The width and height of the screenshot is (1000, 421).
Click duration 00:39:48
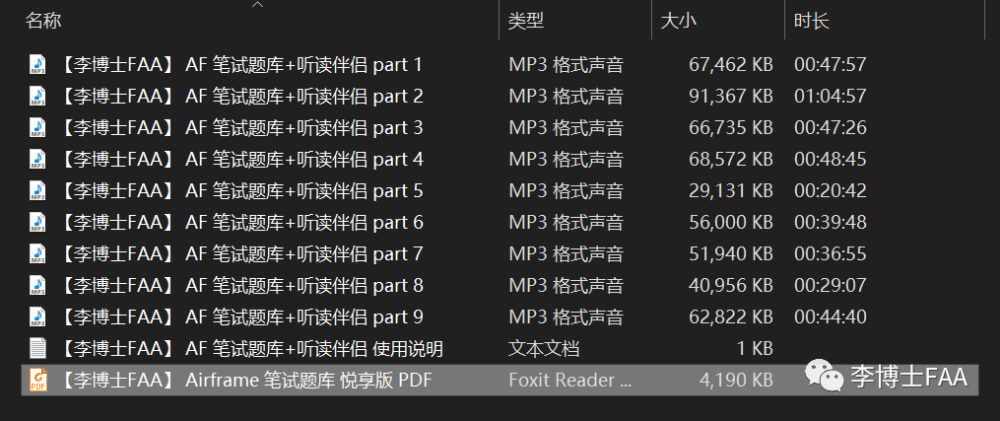[830, 222]
